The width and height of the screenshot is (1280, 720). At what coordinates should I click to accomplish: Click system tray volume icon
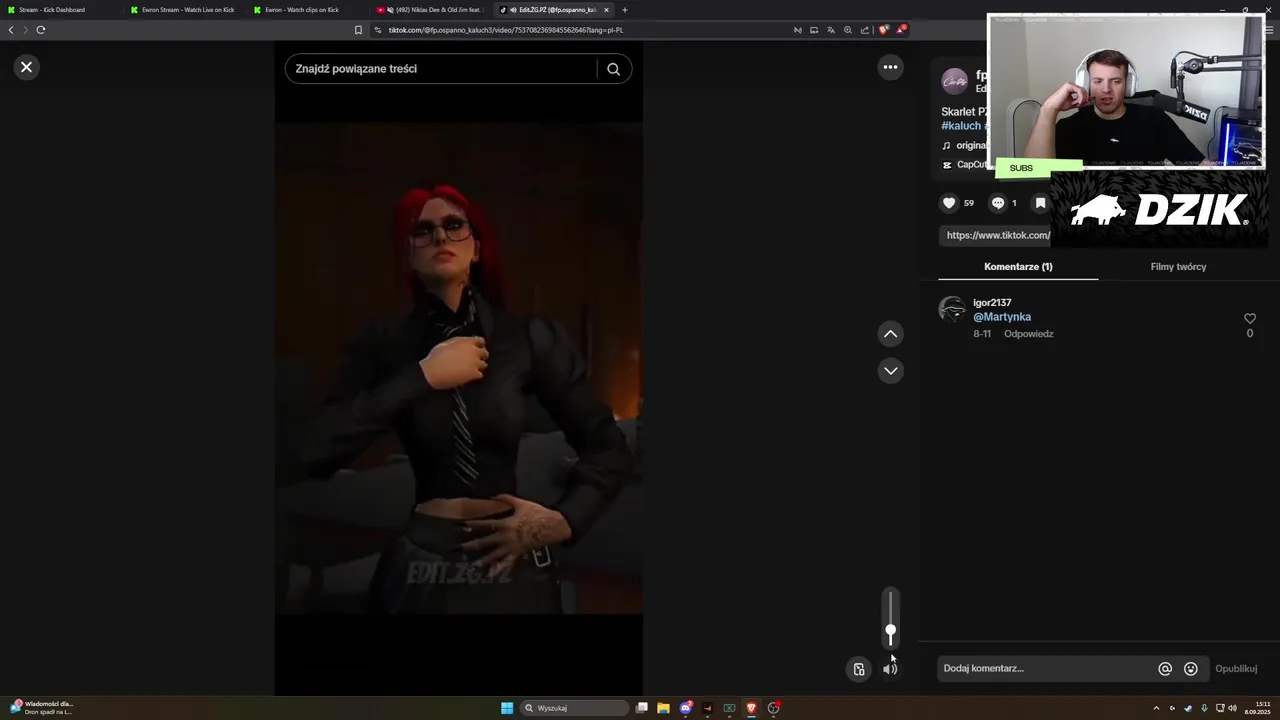click(x=1234, y=708)
